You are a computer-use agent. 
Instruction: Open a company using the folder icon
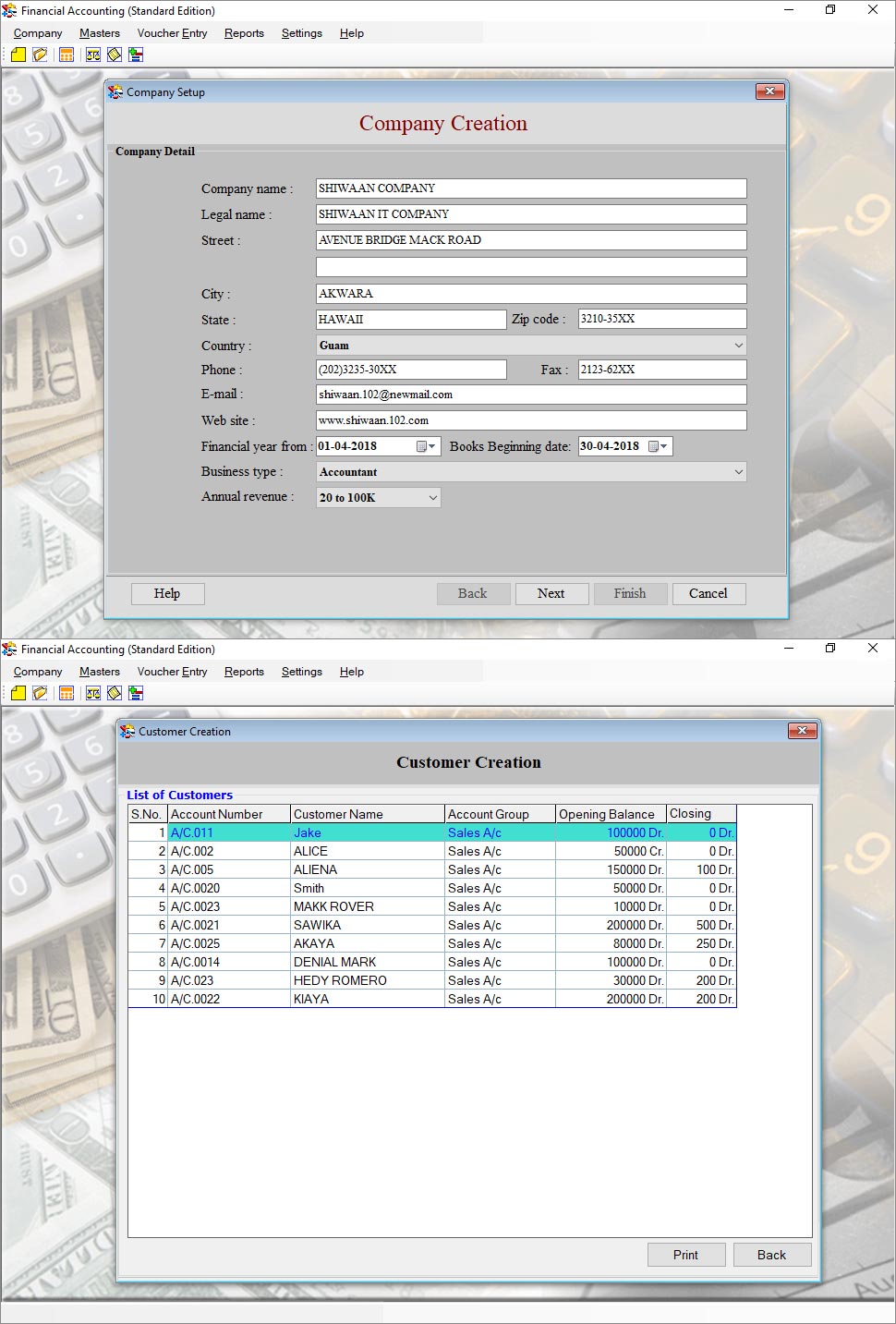tap(39, 55)
